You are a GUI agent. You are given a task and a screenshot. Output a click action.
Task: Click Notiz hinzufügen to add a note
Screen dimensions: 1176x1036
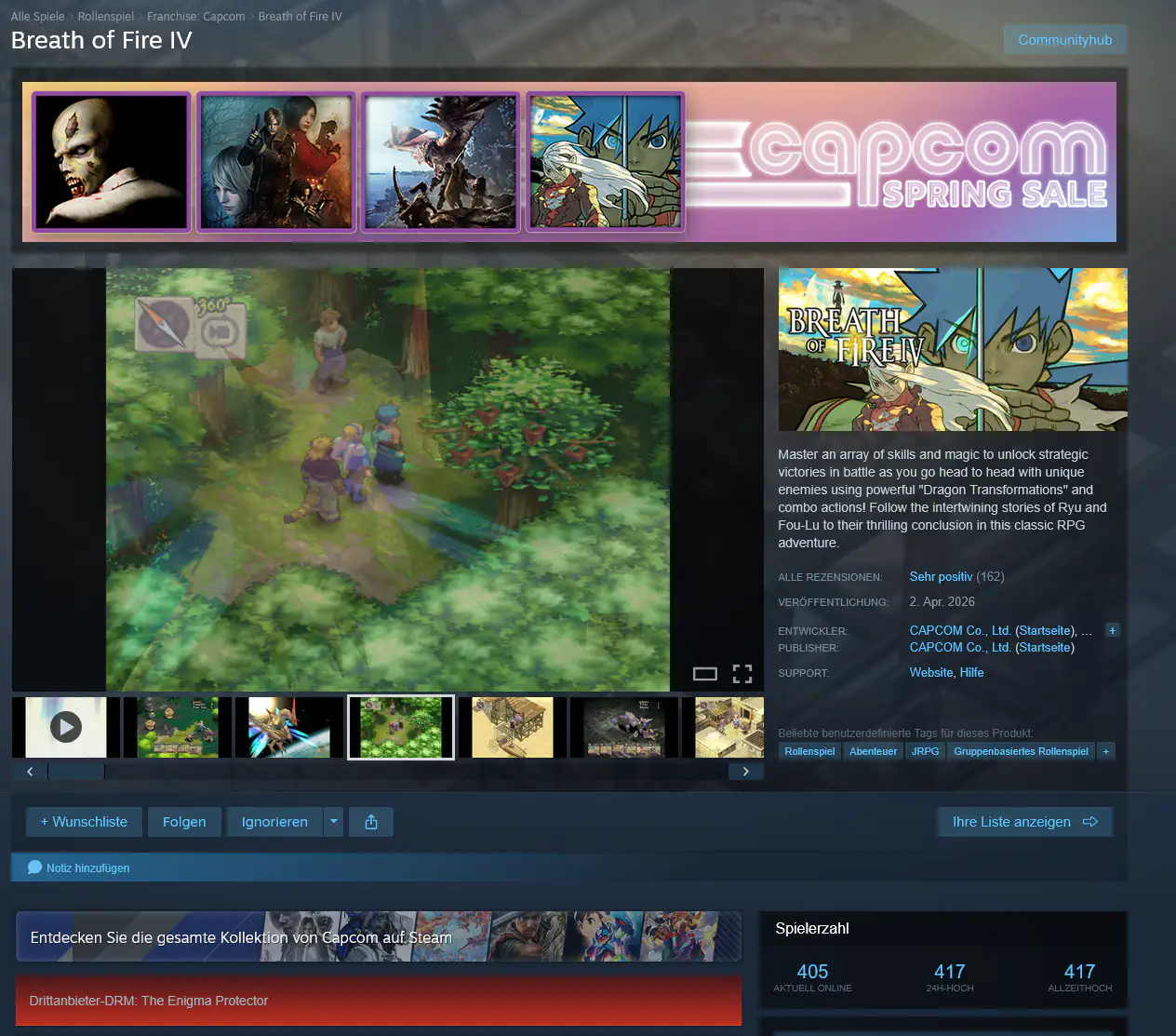click(x=88, y=868)
